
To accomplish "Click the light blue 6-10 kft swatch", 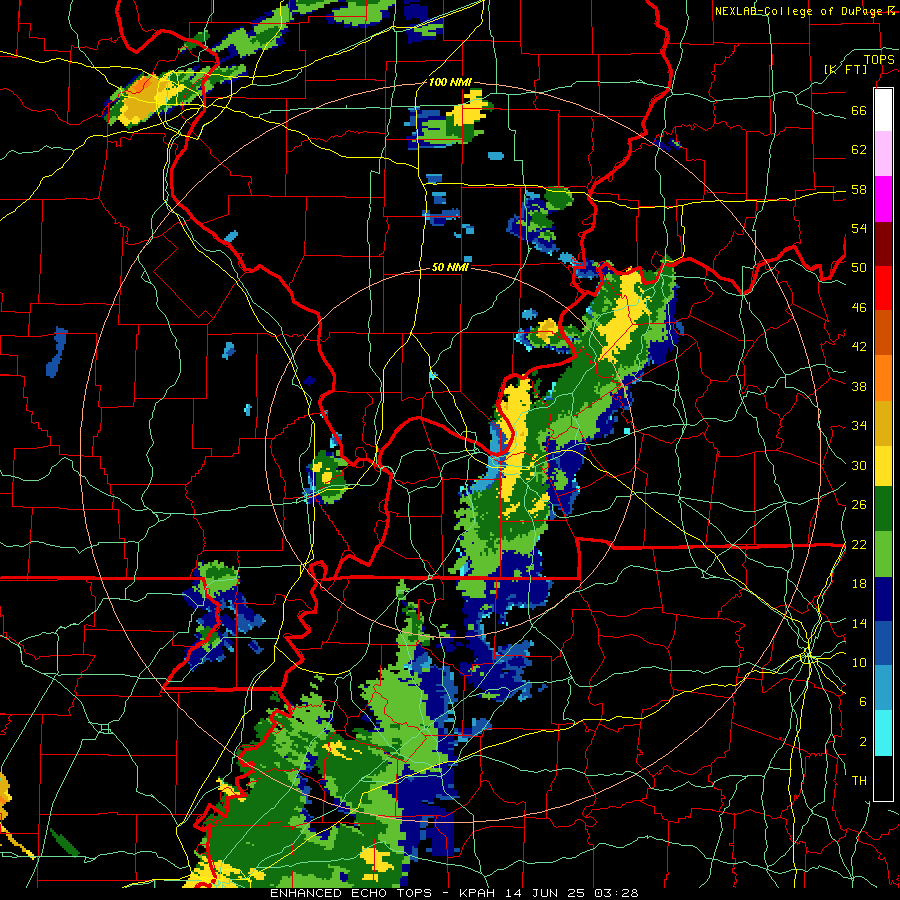I will [883, 688].
